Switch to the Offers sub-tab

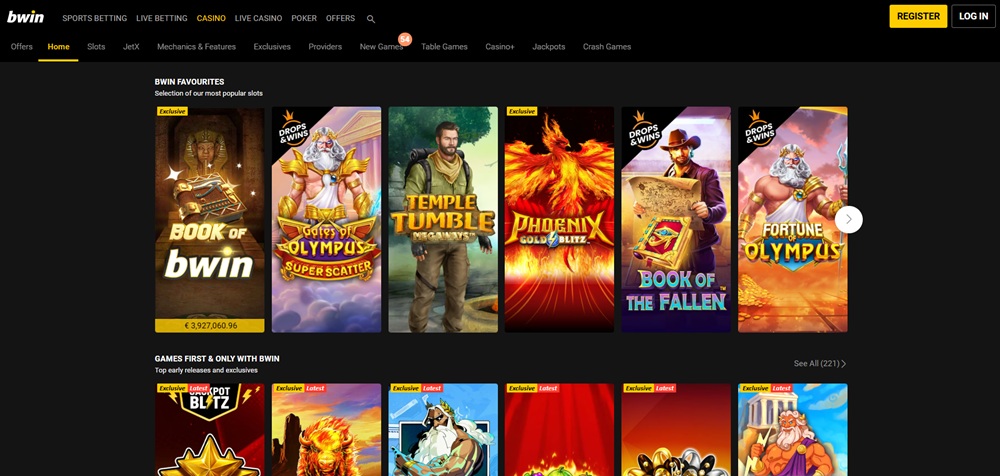click(x=22, y=47)
